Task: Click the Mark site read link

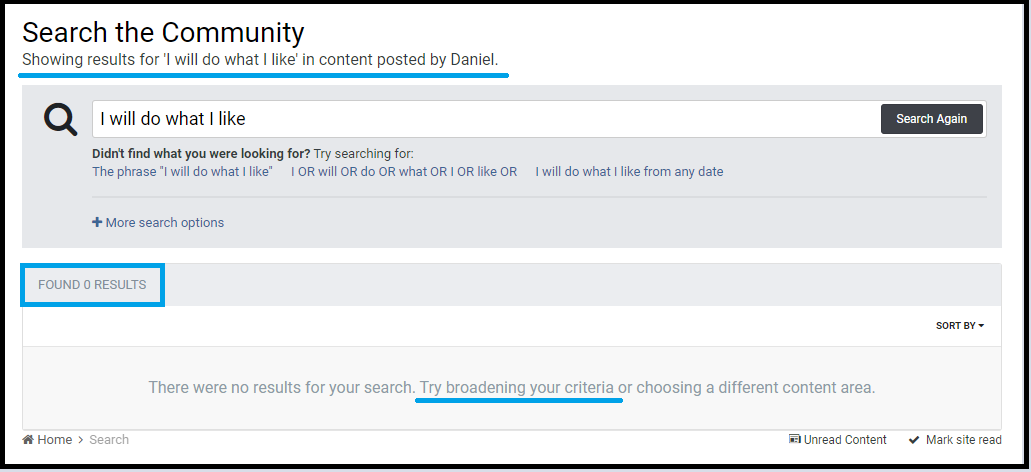Action: coord(955,440)
